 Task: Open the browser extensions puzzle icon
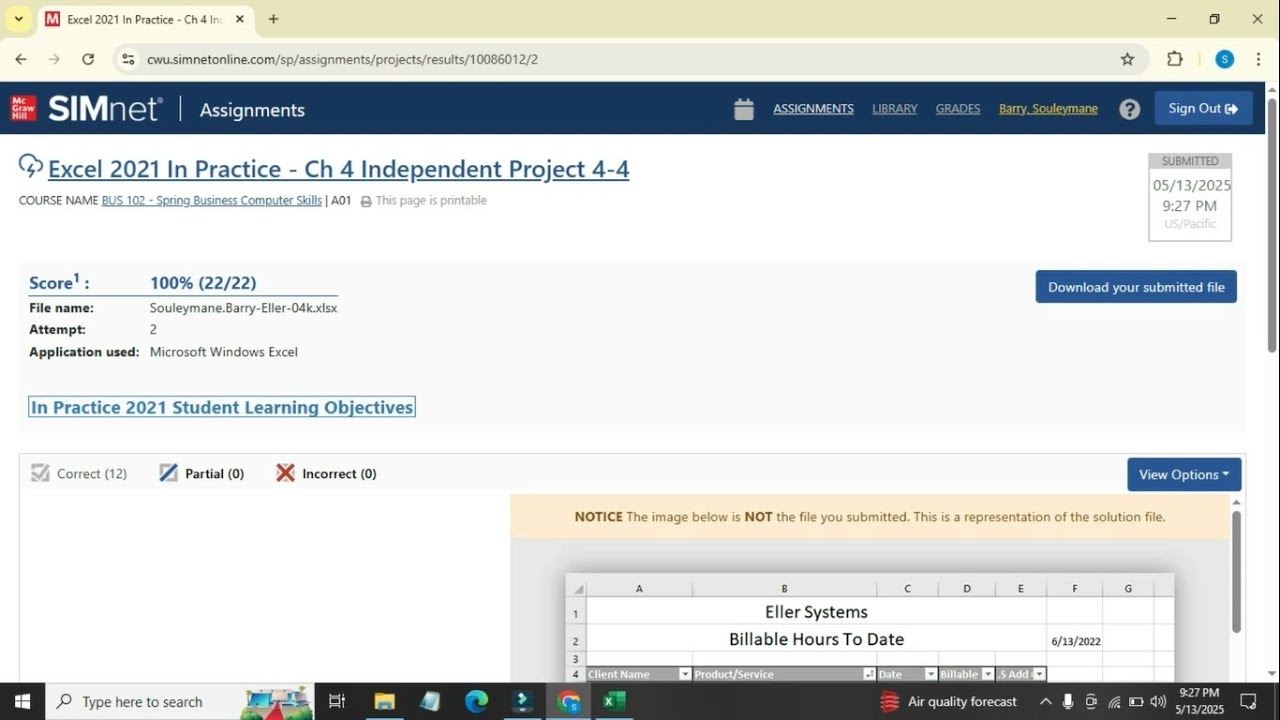tap(1175, 59)
